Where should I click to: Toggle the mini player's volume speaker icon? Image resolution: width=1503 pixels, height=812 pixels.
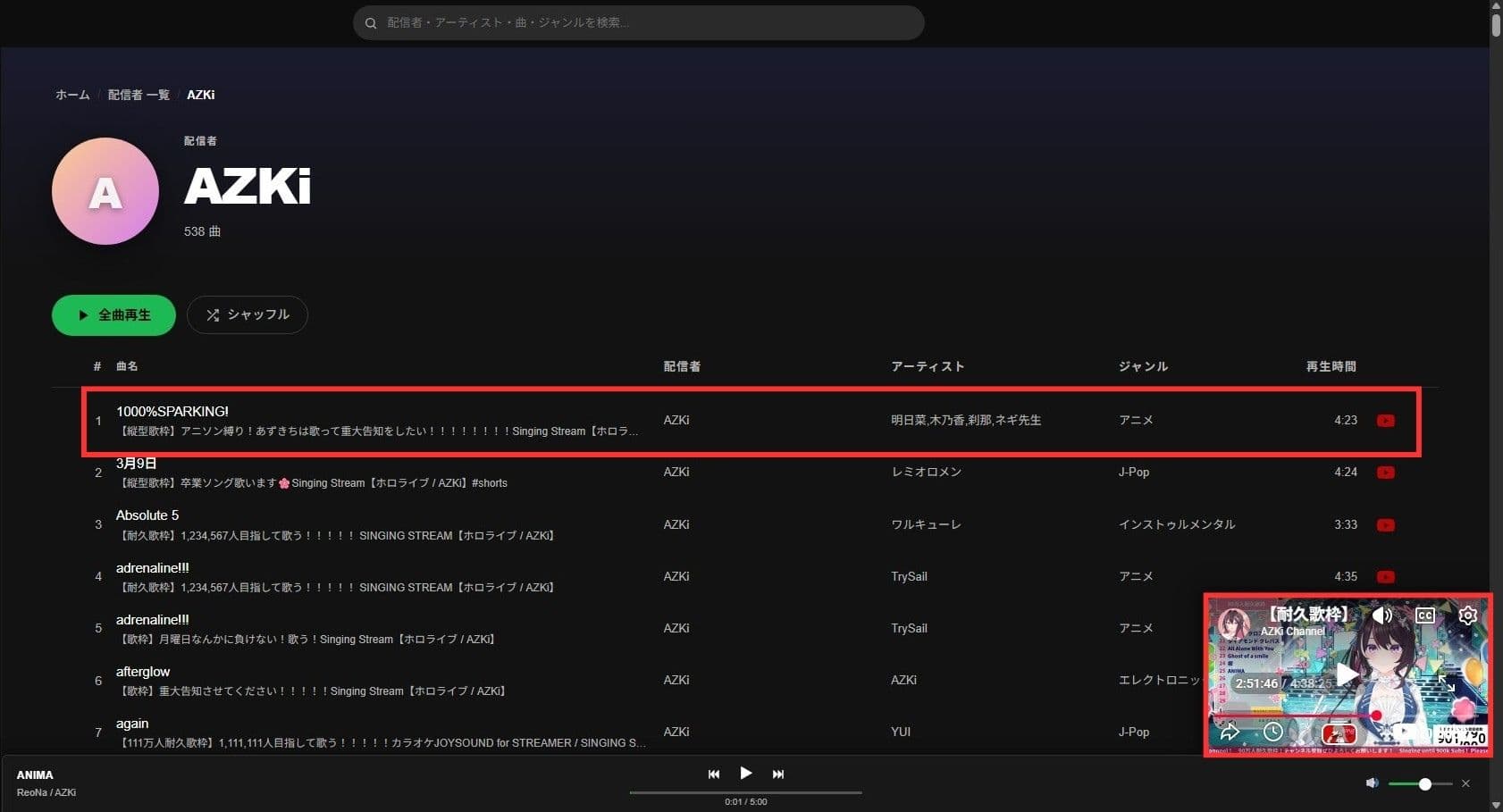click(x=1381, y=615)
